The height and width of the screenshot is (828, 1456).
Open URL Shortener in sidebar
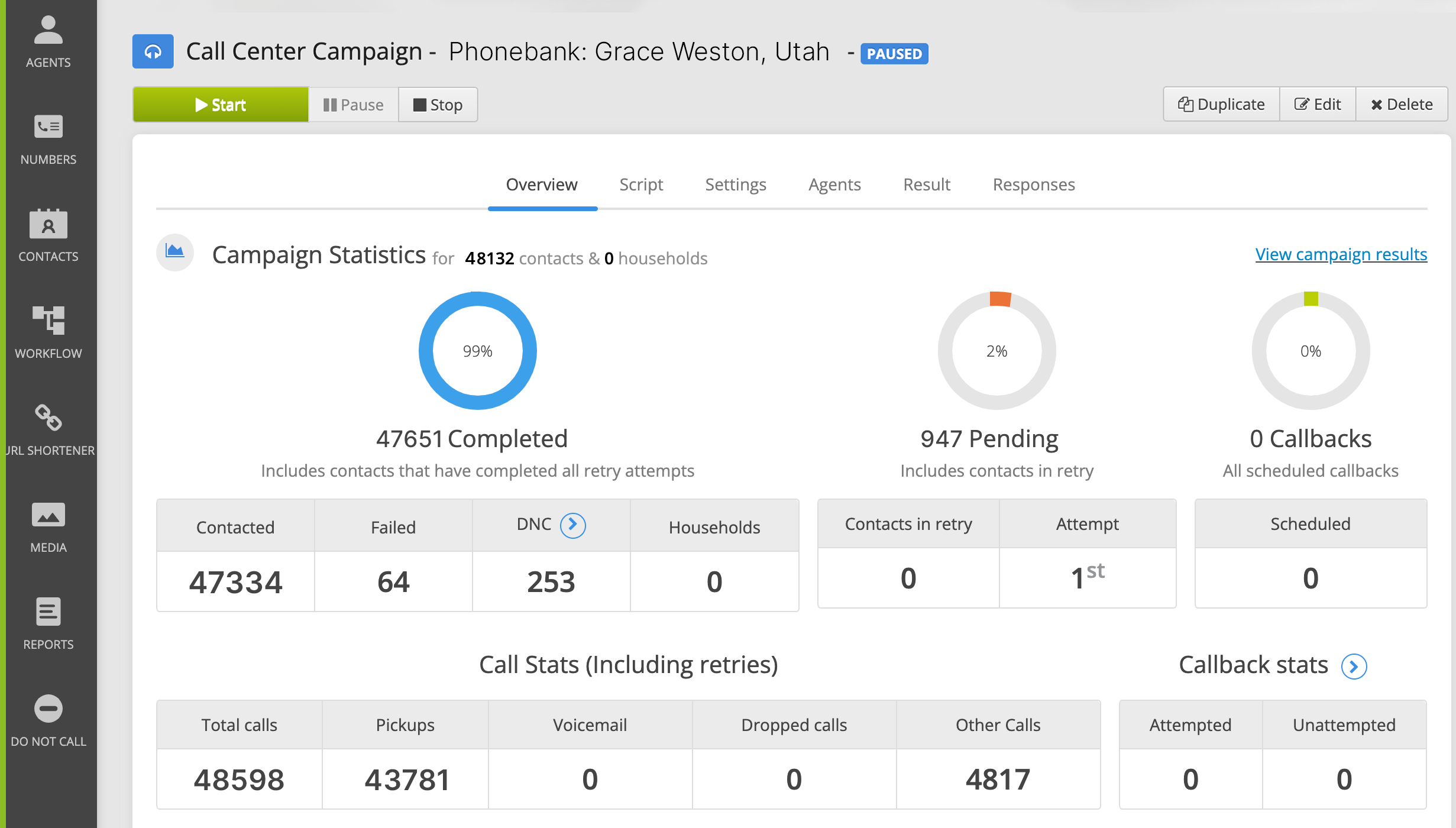click(x=48, y=429)
